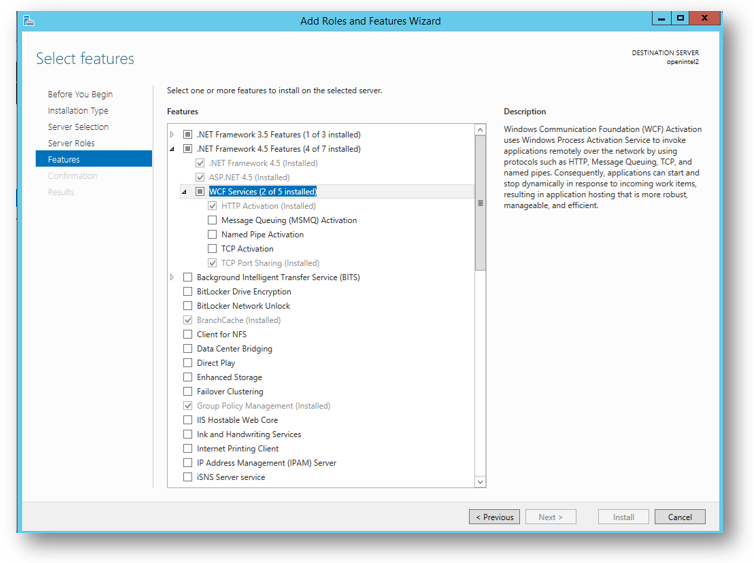This screenshot has height=563, width=754.
Task: Tick Data Center Bridging checkbox
Action: click(188, 349)
